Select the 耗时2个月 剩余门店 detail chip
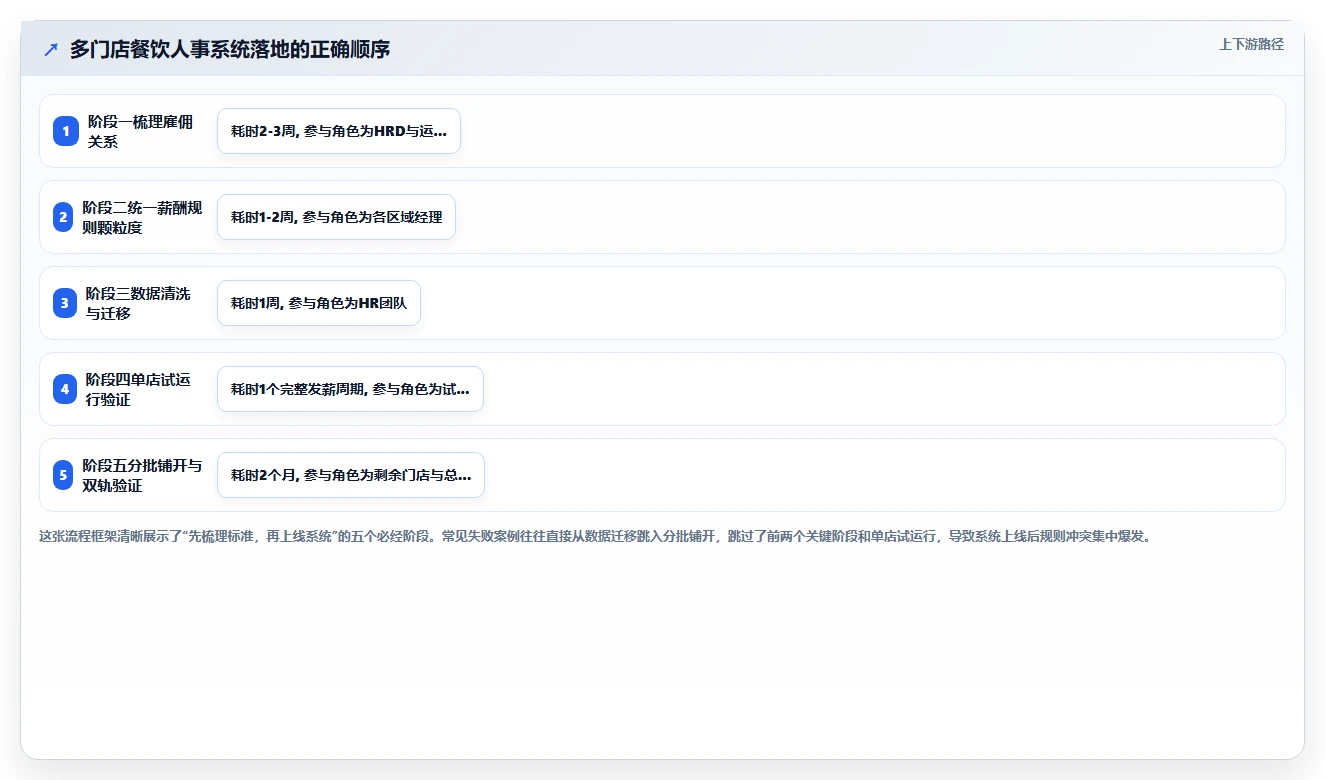 click(x=351, y=475)
